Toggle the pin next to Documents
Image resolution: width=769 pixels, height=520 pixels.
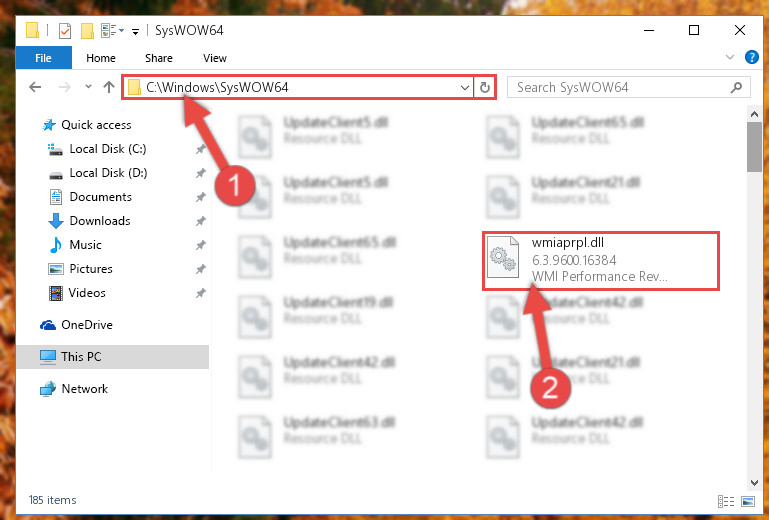pos(201,197)
